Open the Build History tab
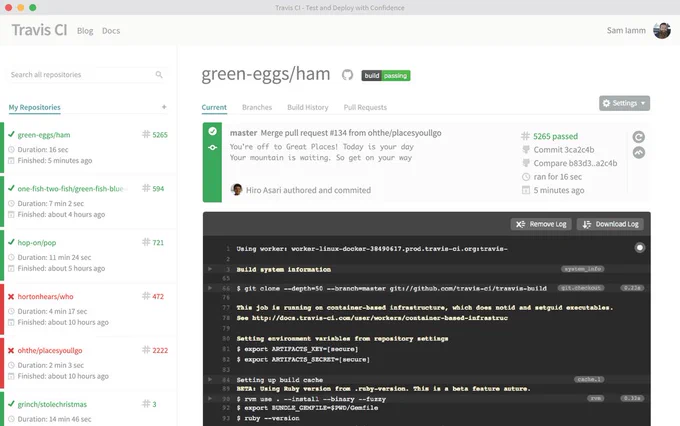680x426 pixels. [307, 107]
